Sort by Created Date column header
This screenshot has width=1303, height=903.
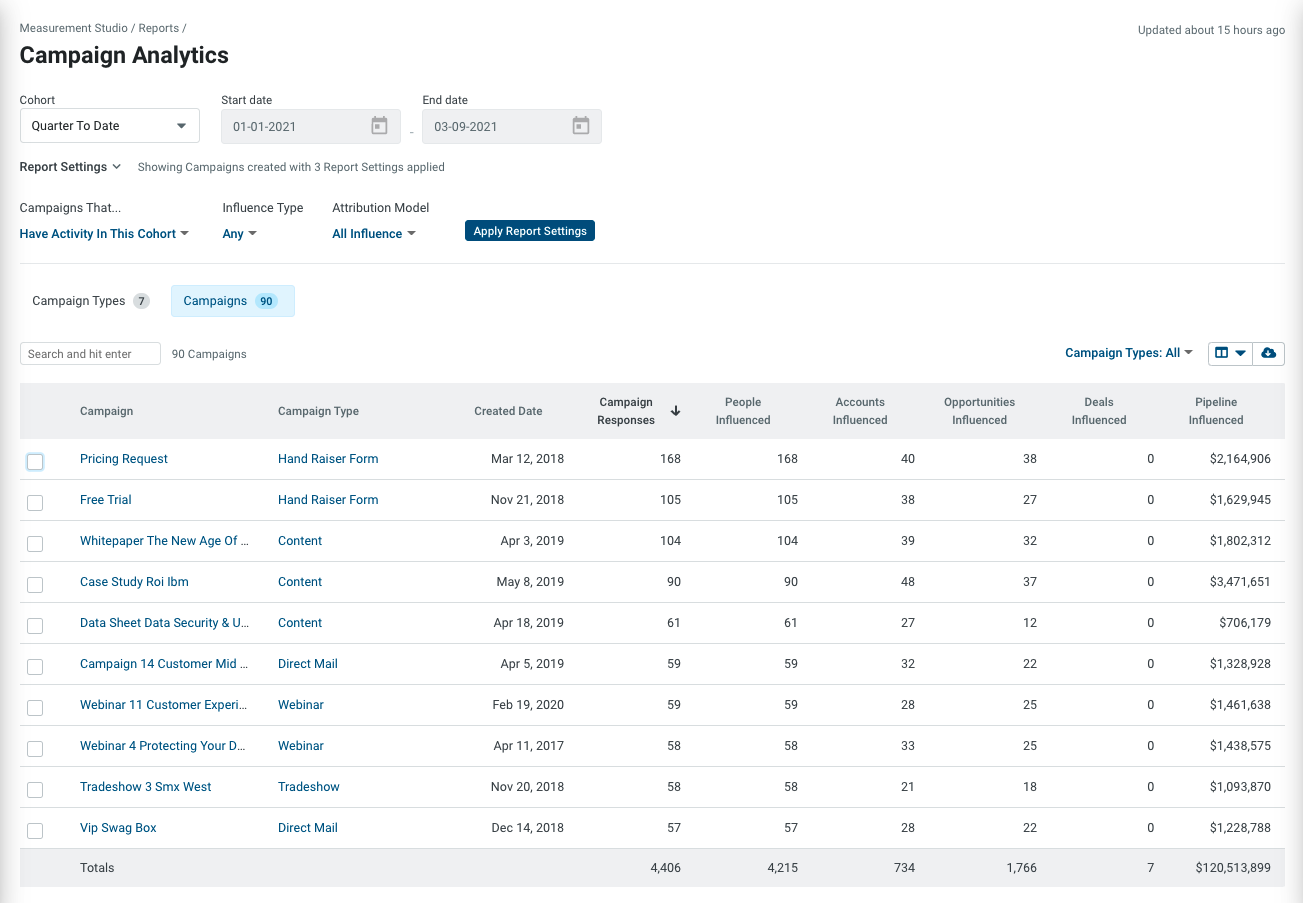tap(508, 411)
